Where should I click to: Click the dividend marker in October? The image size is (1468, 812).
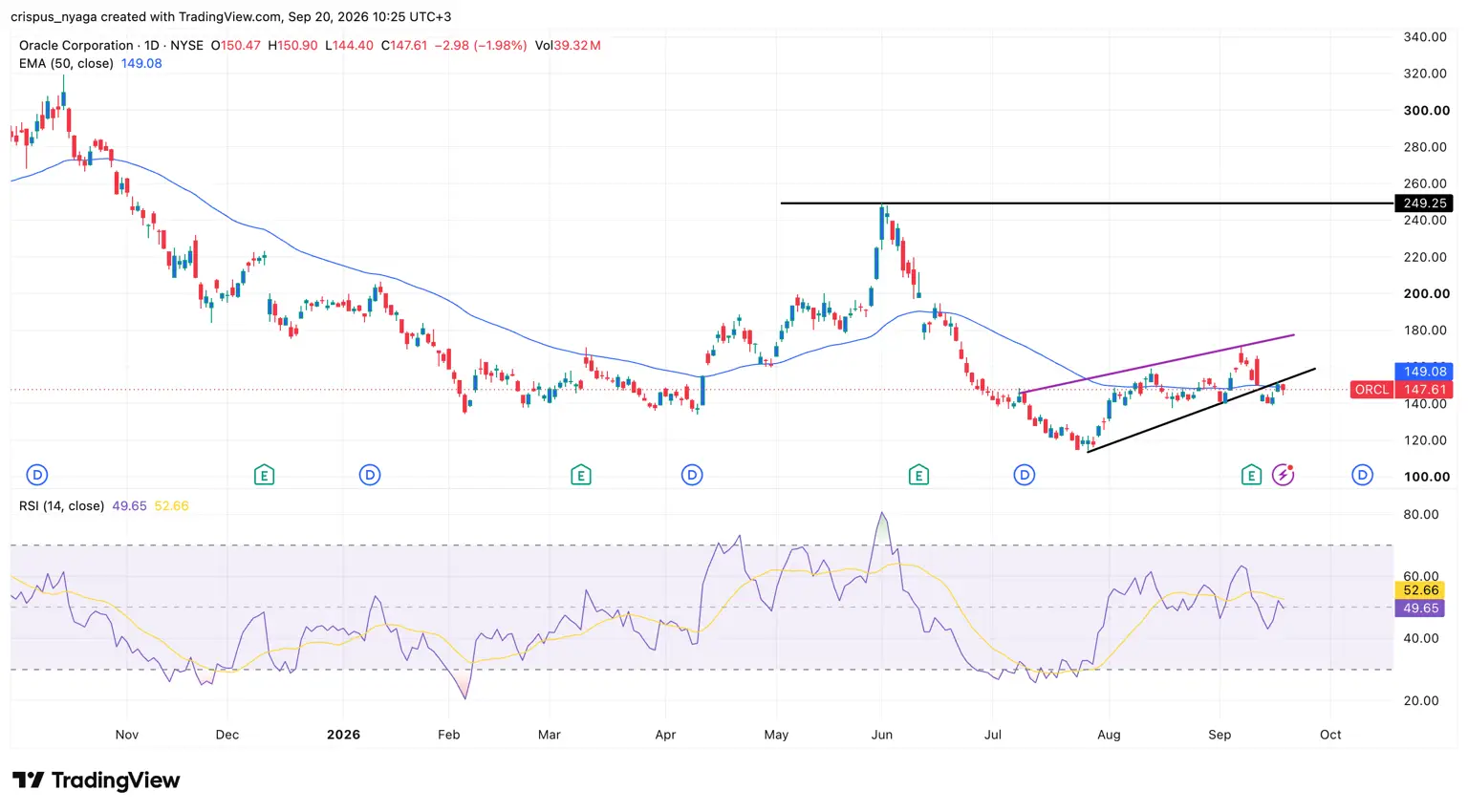[1363, 475]
